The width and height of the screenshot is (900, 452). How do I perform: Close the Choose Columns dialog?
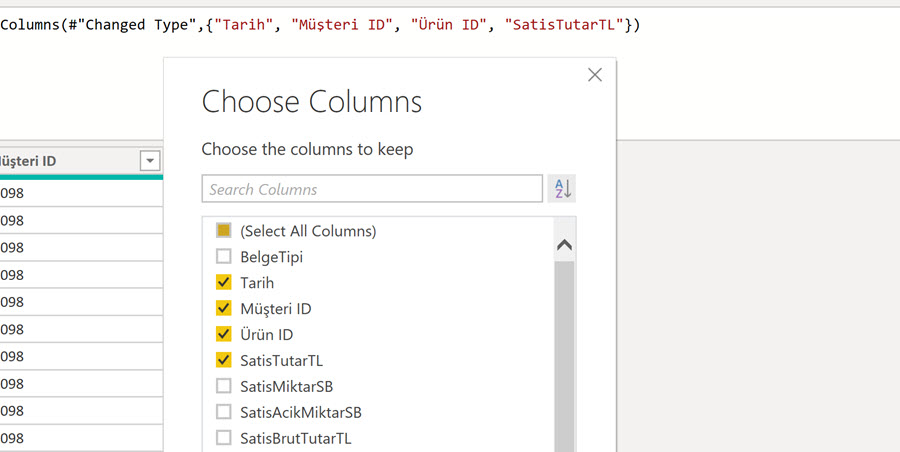(x=595, y=75)
